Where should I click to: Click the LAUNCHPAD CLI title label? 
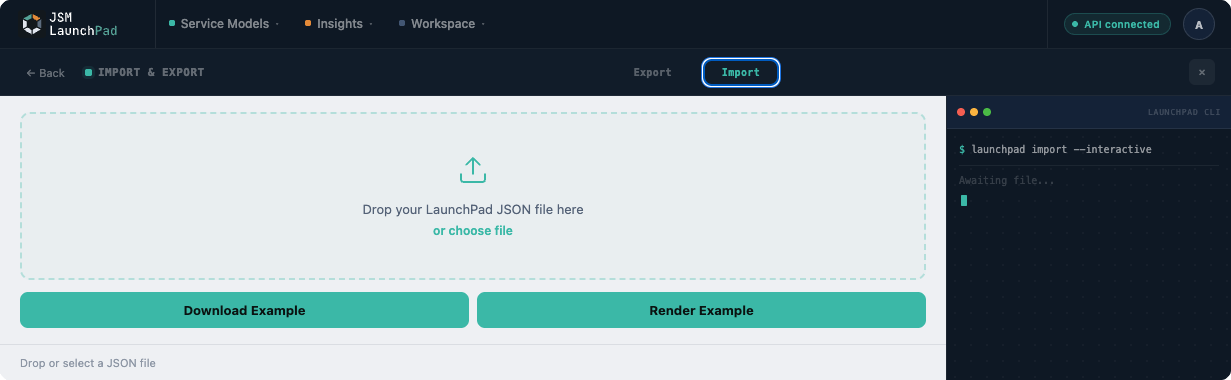coord(1184,113)
